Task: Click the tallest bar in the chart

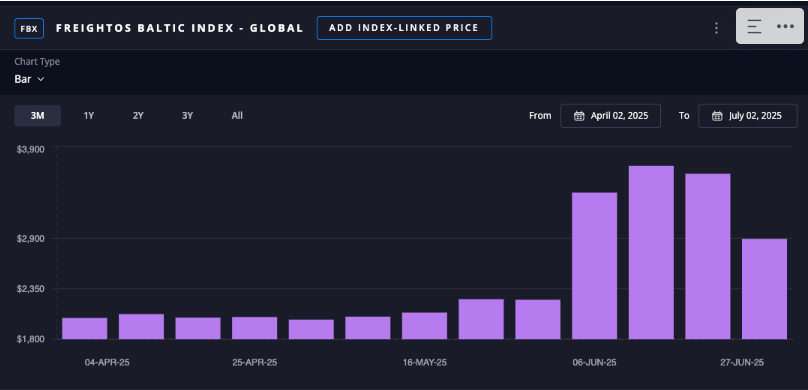Action: [x=651, y=252]
